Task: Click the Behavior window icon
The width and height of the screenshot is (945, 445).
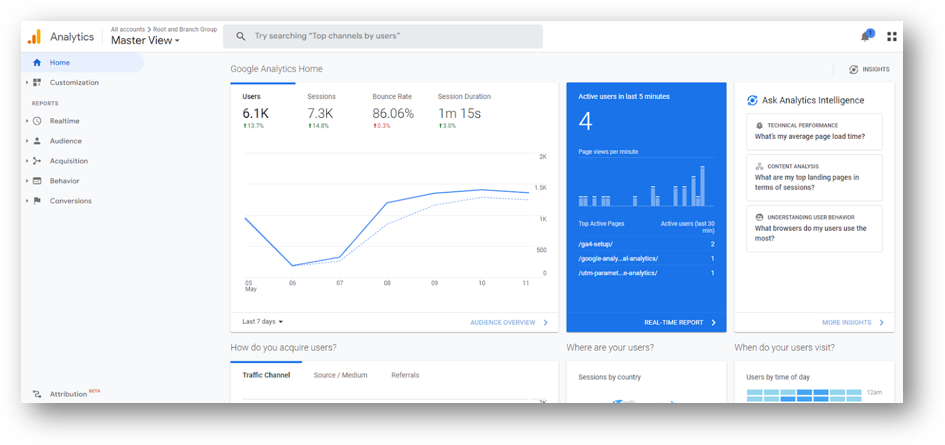Action: [37, 181]
